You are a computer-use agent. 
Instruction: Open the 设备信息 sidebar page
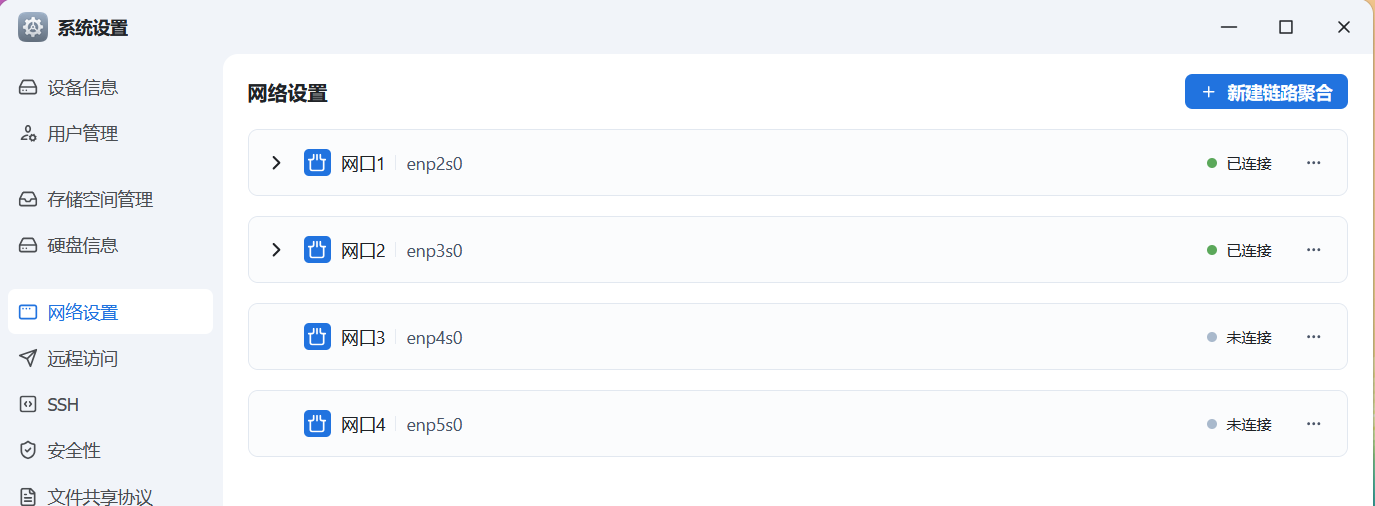[x=83, y=88]
